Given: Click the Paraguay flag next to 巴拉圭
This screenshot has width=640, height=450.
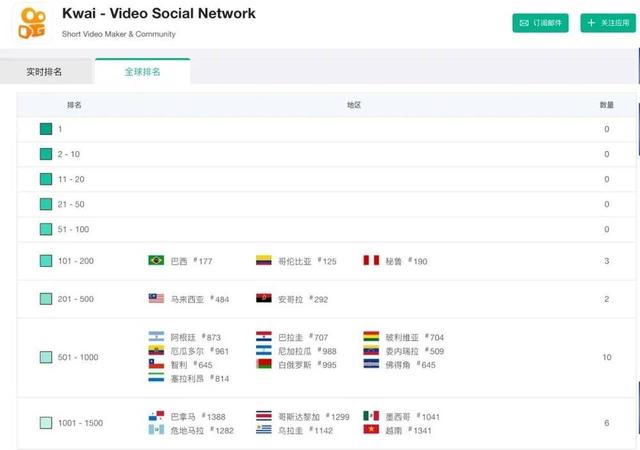Looking at the screenshot, I should [x=264, y=336].
